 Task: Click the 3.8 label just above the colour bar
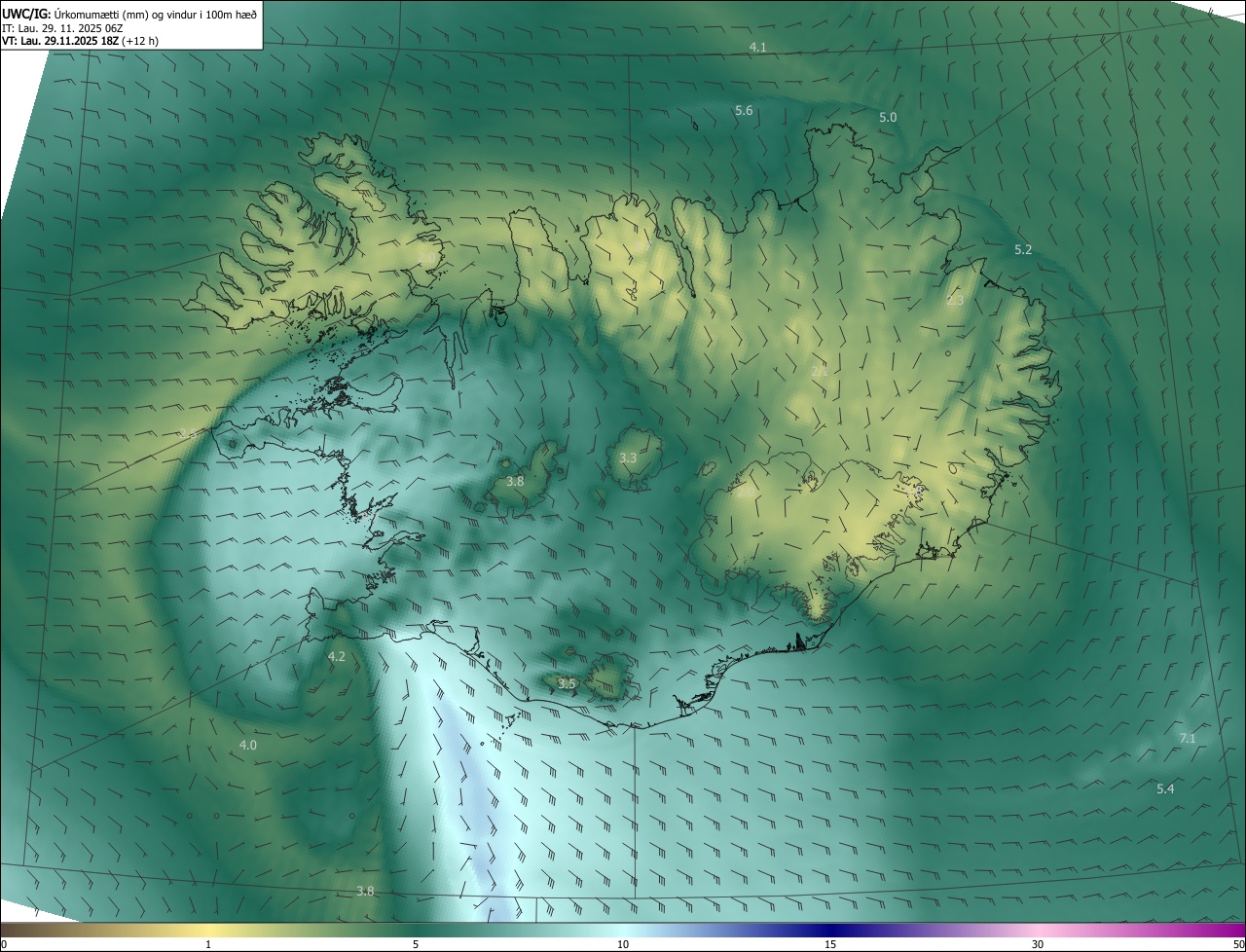point(365,891)
